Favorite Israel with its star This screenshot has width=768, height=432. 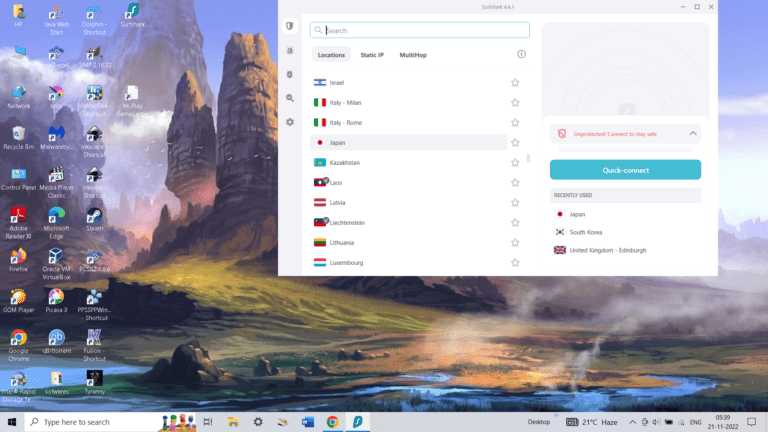(515, 83)
